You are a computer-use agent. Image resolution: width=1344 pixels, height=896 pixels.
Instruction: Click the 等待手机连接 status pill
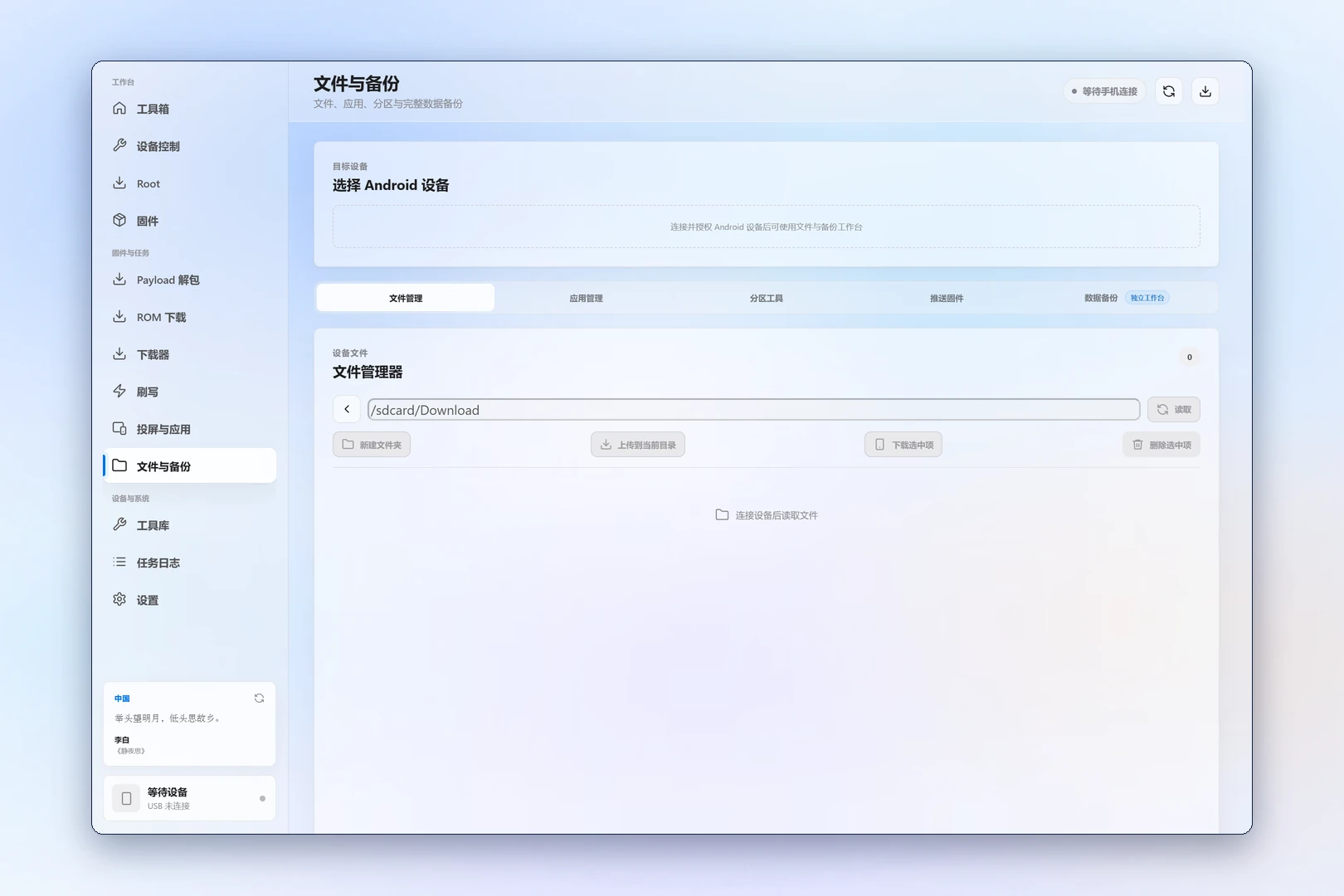[1104, 91]
